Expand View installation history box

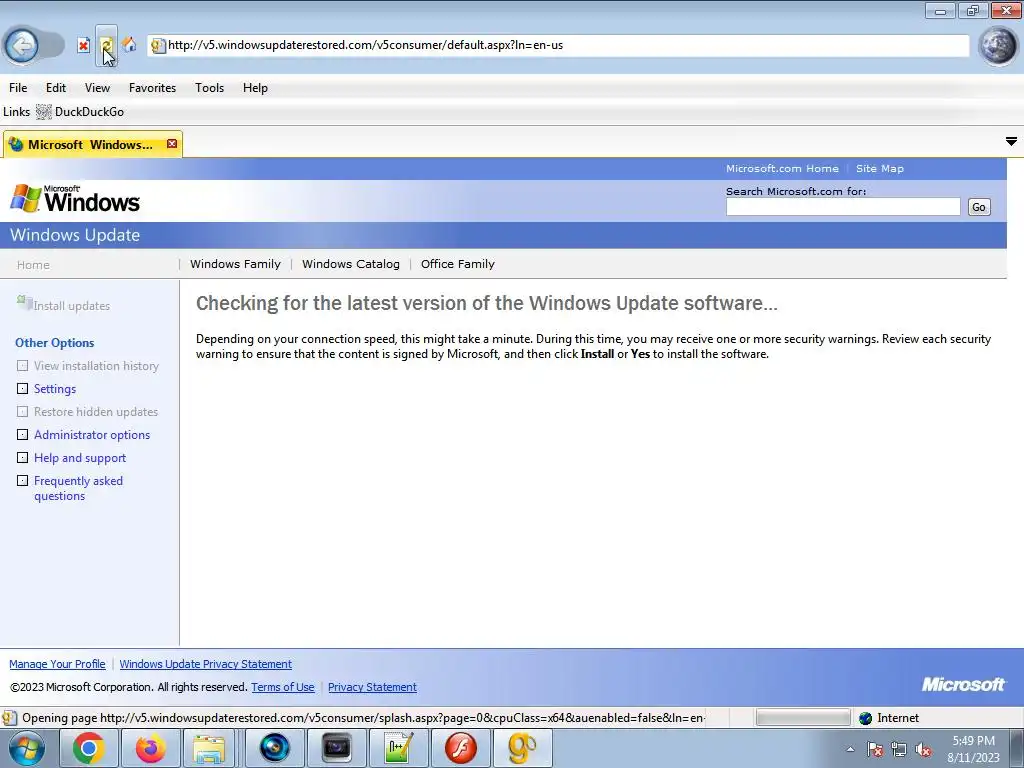[x=22, y=366]
